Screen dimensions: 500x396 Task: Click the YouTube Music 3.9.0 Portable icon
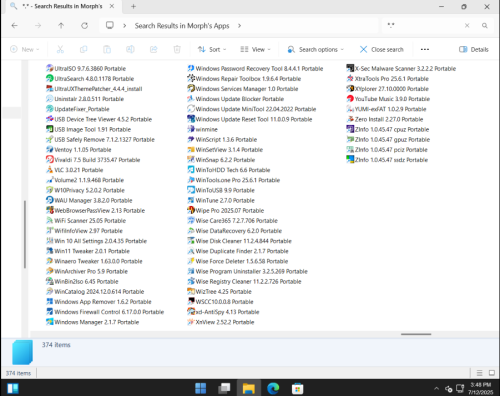point(350,99)
